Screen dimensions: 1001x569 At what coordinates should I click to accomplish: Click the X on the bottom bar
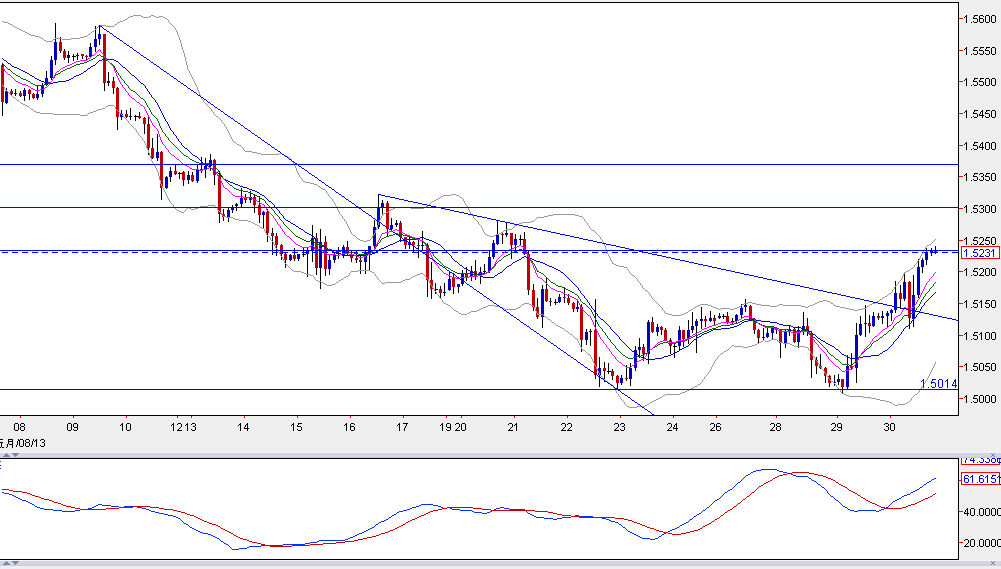click(x=993, y=563)
